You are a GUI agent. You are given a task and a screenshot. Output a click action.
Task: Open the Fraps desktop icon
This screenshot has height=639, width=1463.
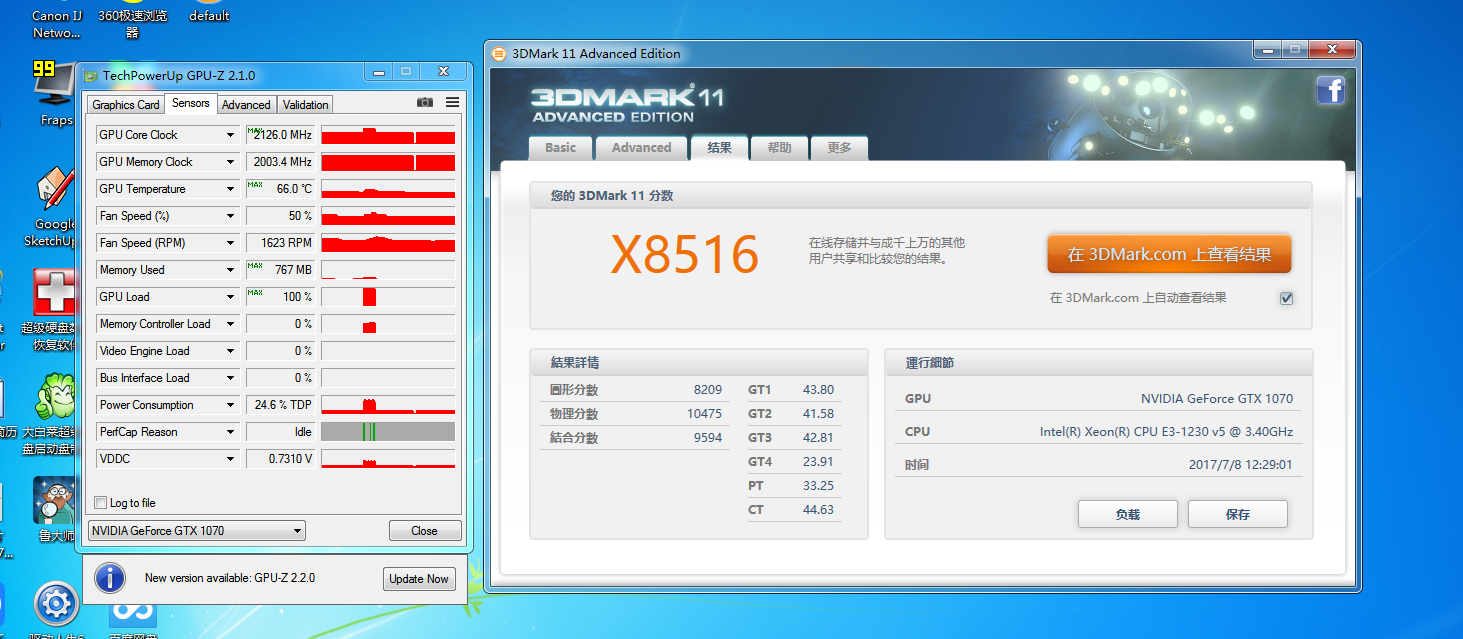[55, 93]
